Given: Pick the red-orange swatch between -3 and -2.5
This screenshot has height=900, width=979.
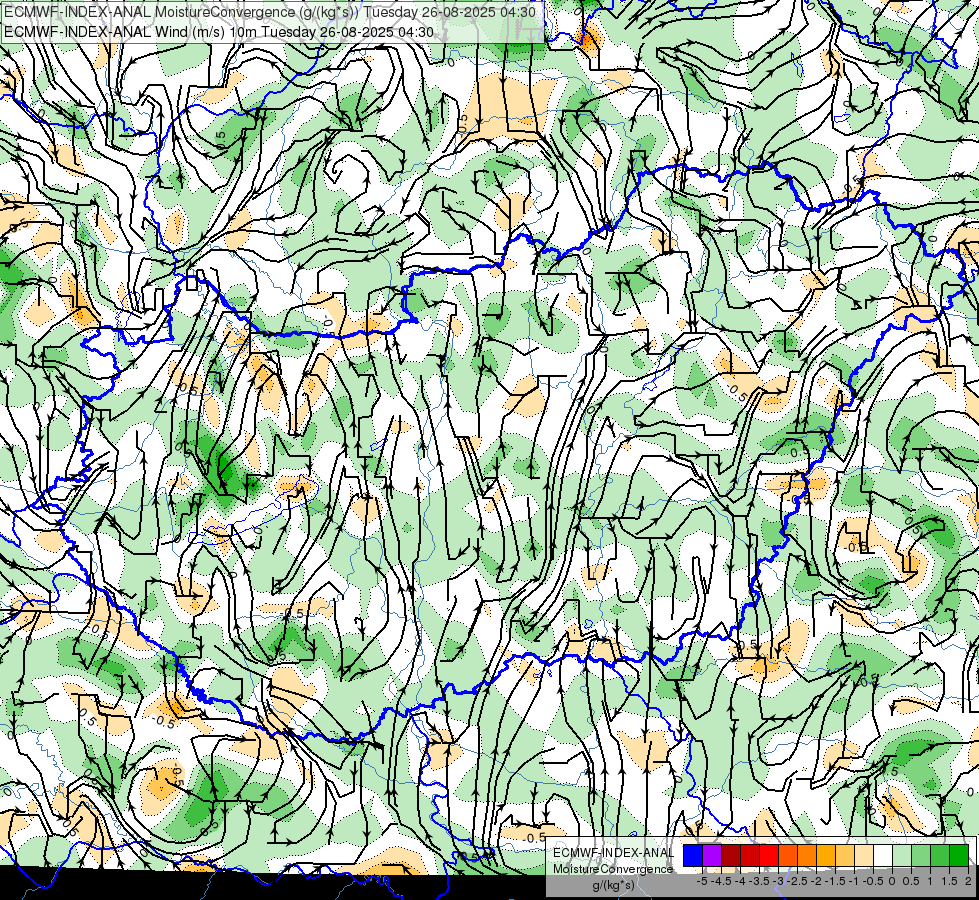Looking at the screenshot, I should pos(788,856).
